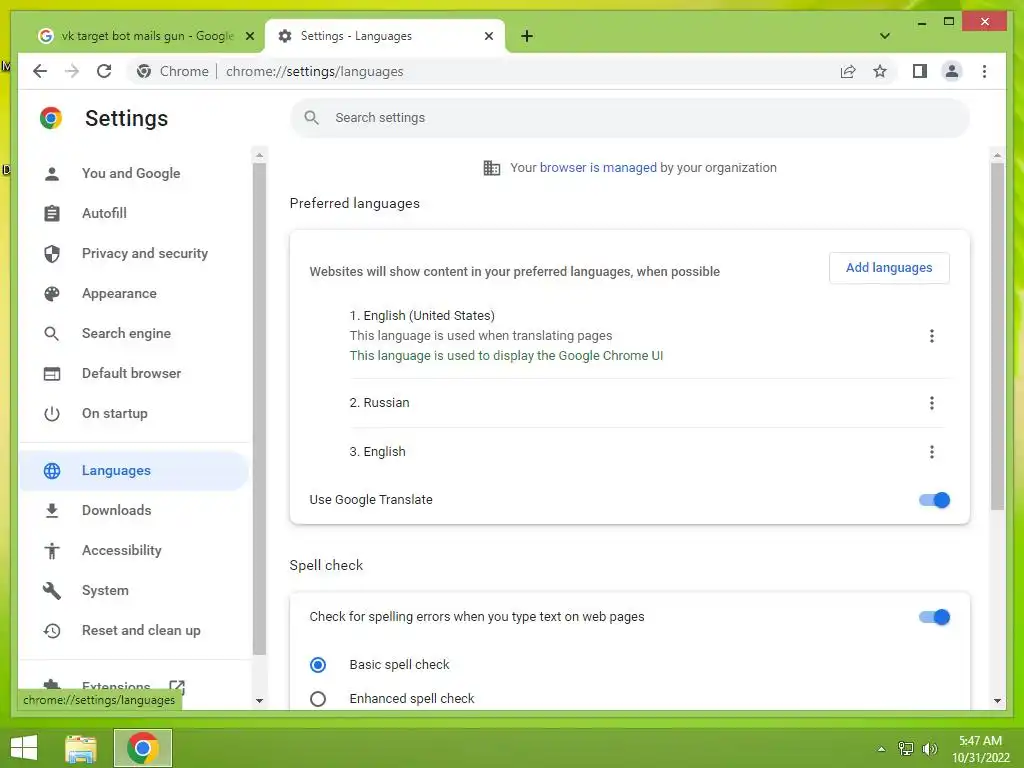Open the profile avatar icon
Image resolution: width=1024 pixels, height=768 pixels.
(952, 71)
